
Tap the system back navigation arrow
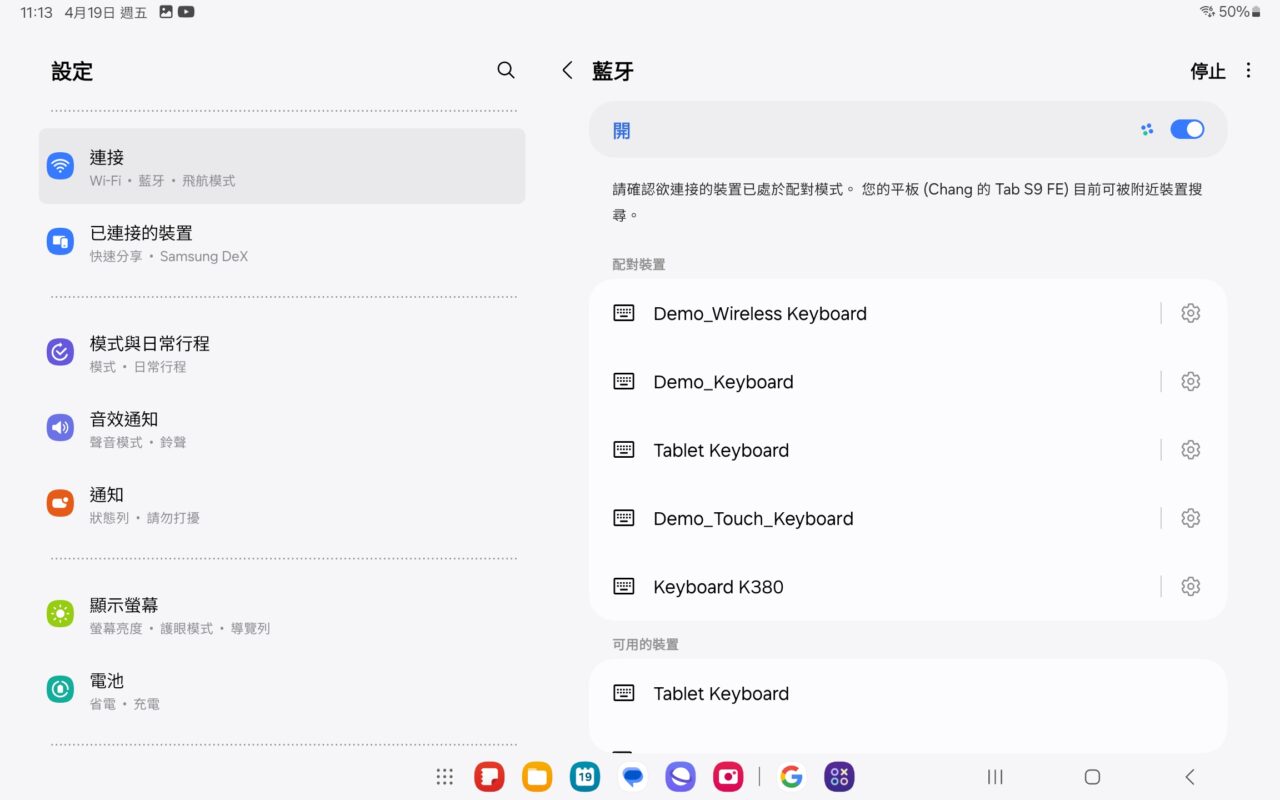tap(1189, 777)
